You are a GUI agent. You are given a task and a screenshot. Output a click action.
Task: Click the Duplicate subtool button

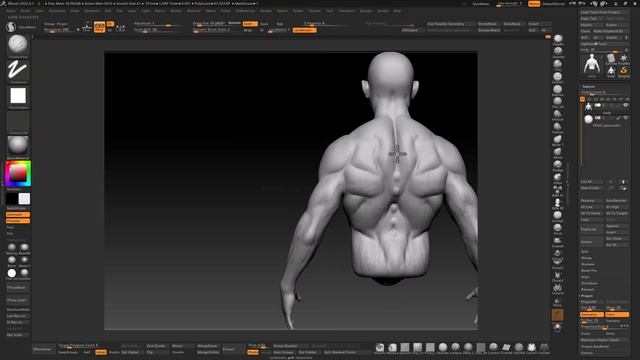click(x=591, y=229)
